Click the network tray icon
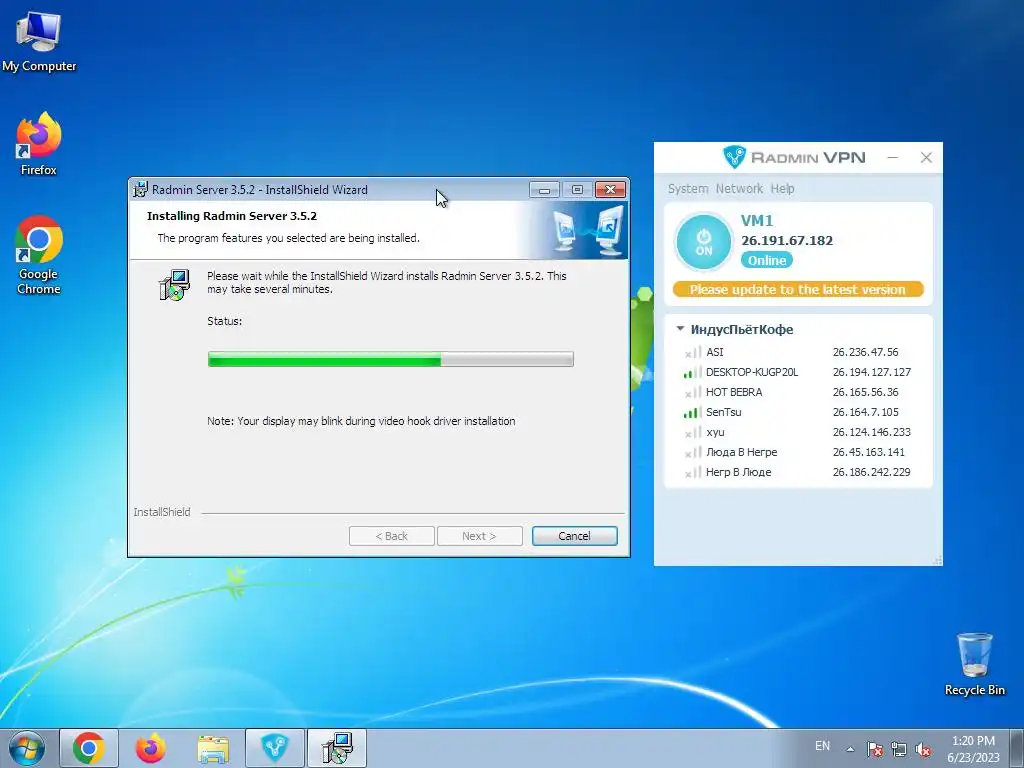The width and height of the screenshot is (1024, 768). (899, 749)
